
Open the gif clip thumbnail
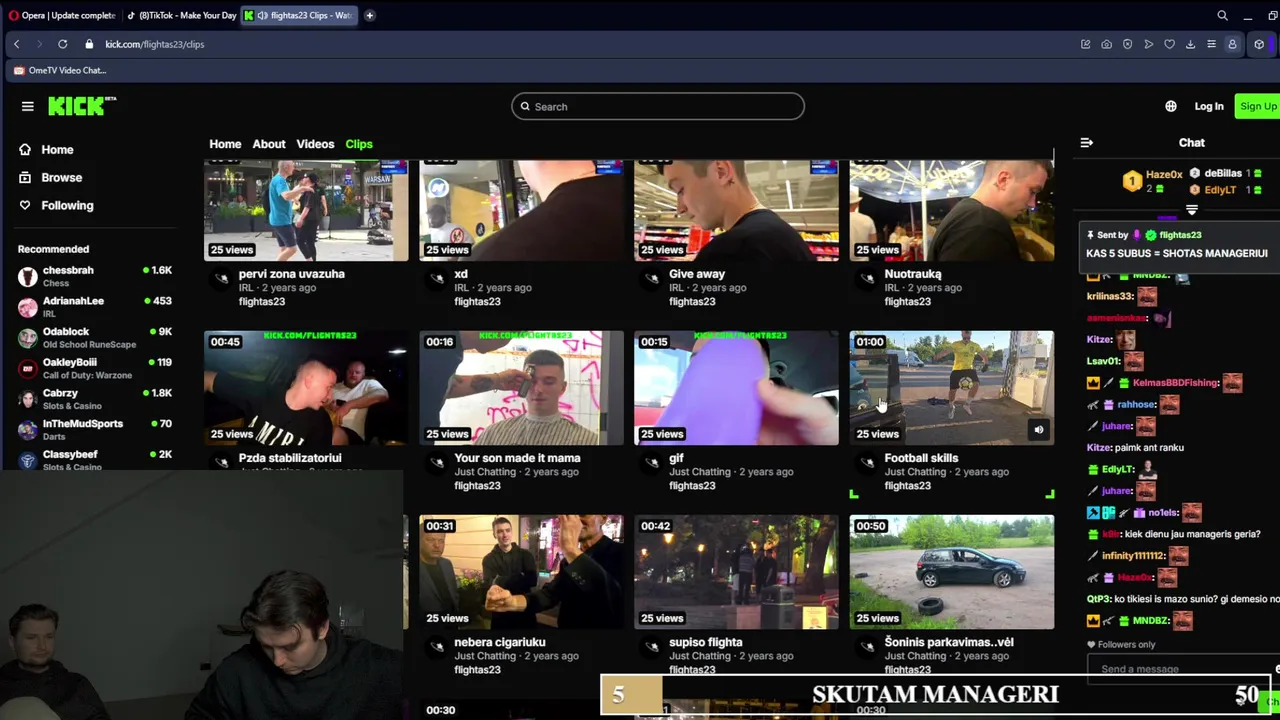coord(736,388)
